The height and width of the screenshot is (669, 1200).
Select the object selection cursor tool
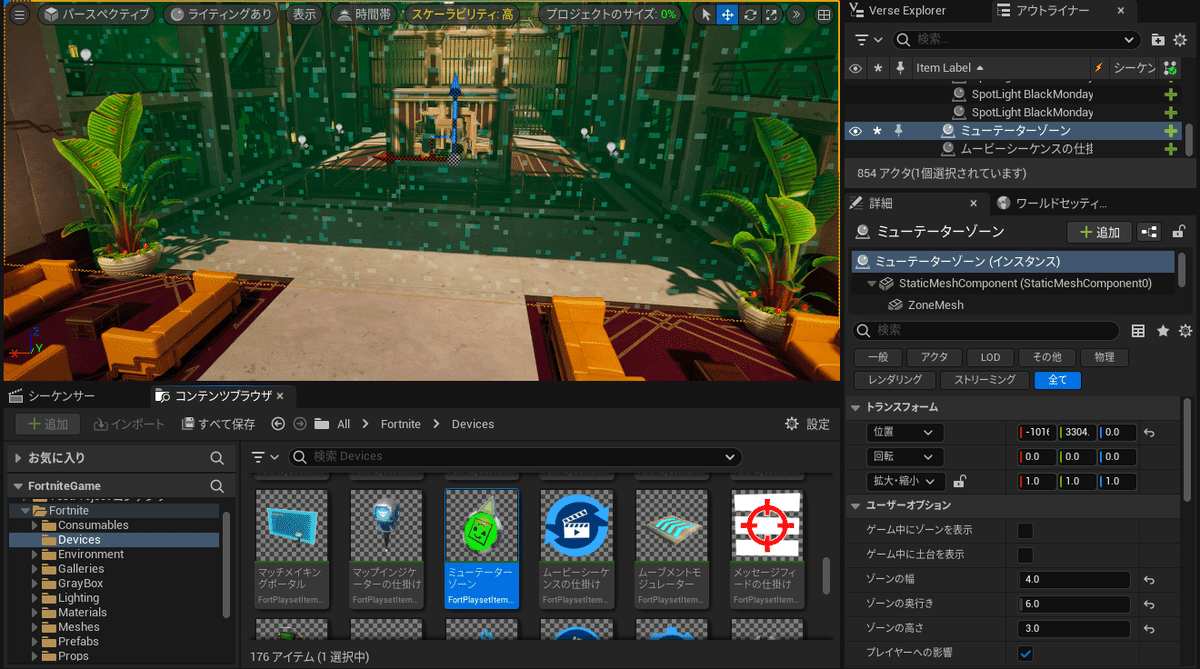coord(705,15)
